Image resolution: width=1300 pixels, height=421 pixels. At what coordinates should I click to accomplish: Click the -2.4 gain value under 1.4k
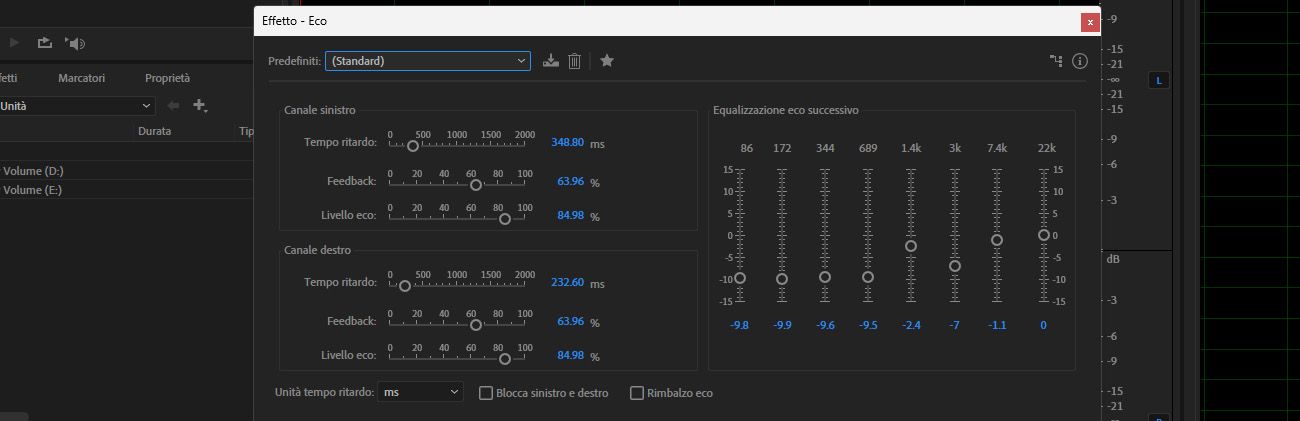pyautogui.click(x=911, y=325)
